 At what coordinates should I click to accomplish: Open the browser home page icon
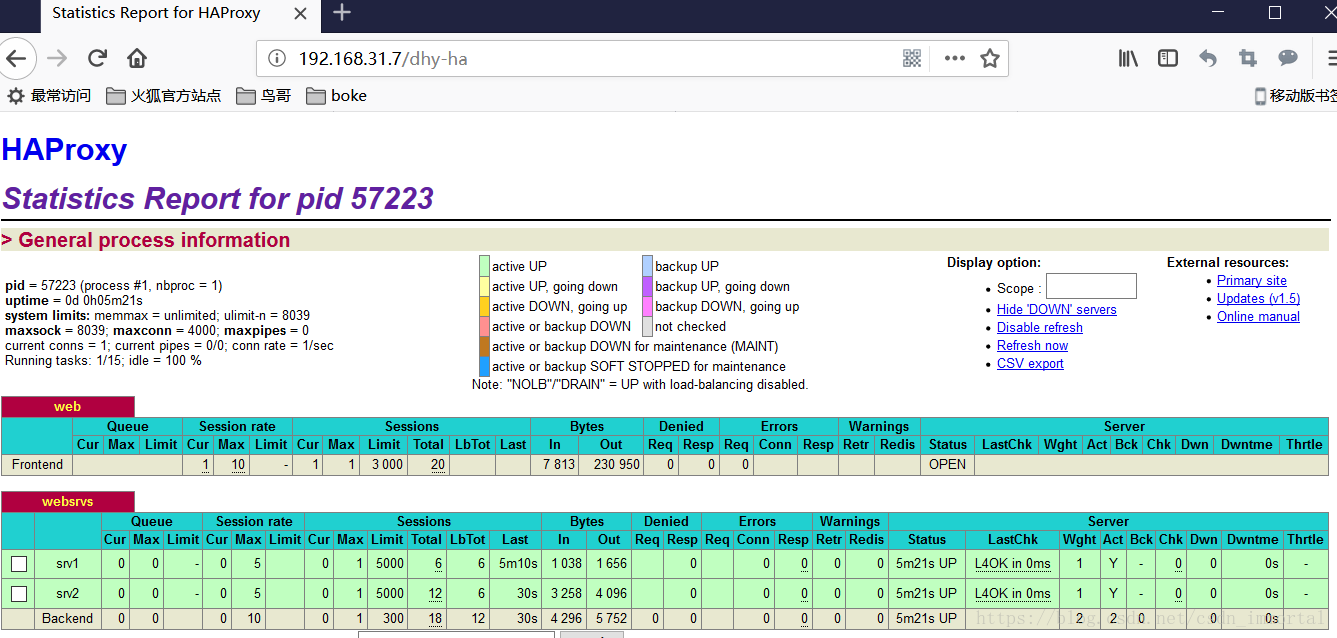tap(137, 58)
